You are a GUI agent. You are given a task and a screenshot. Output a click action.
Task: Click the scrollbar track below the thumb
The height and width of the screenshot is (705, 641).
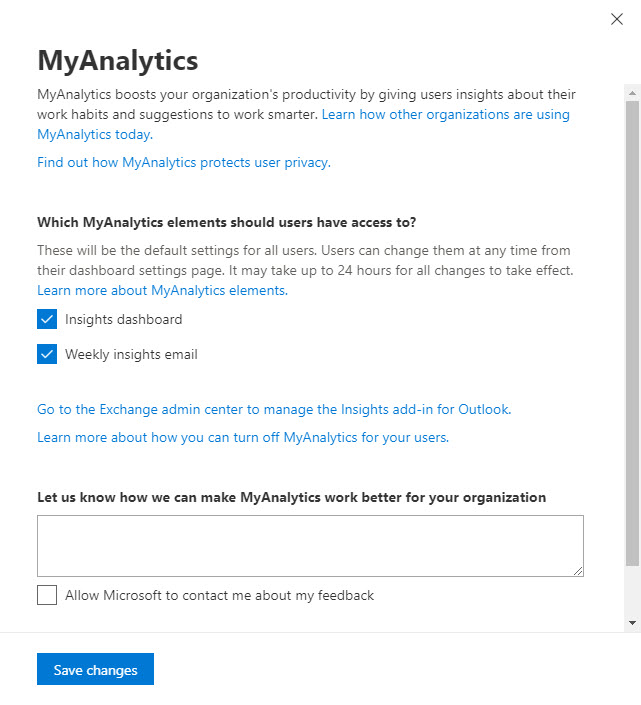click(x=632, y=592)
